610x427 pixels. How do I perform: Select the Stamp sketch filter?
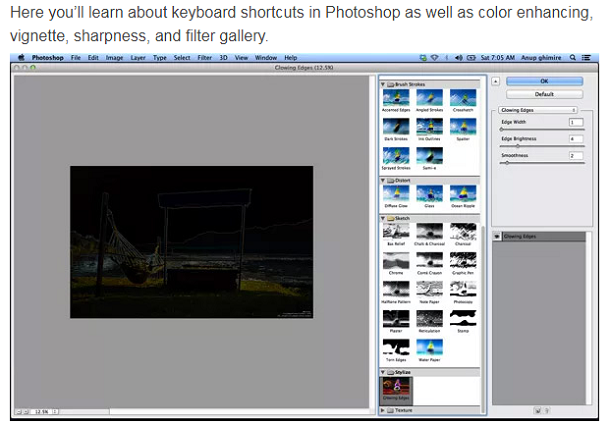click(461, 318)
